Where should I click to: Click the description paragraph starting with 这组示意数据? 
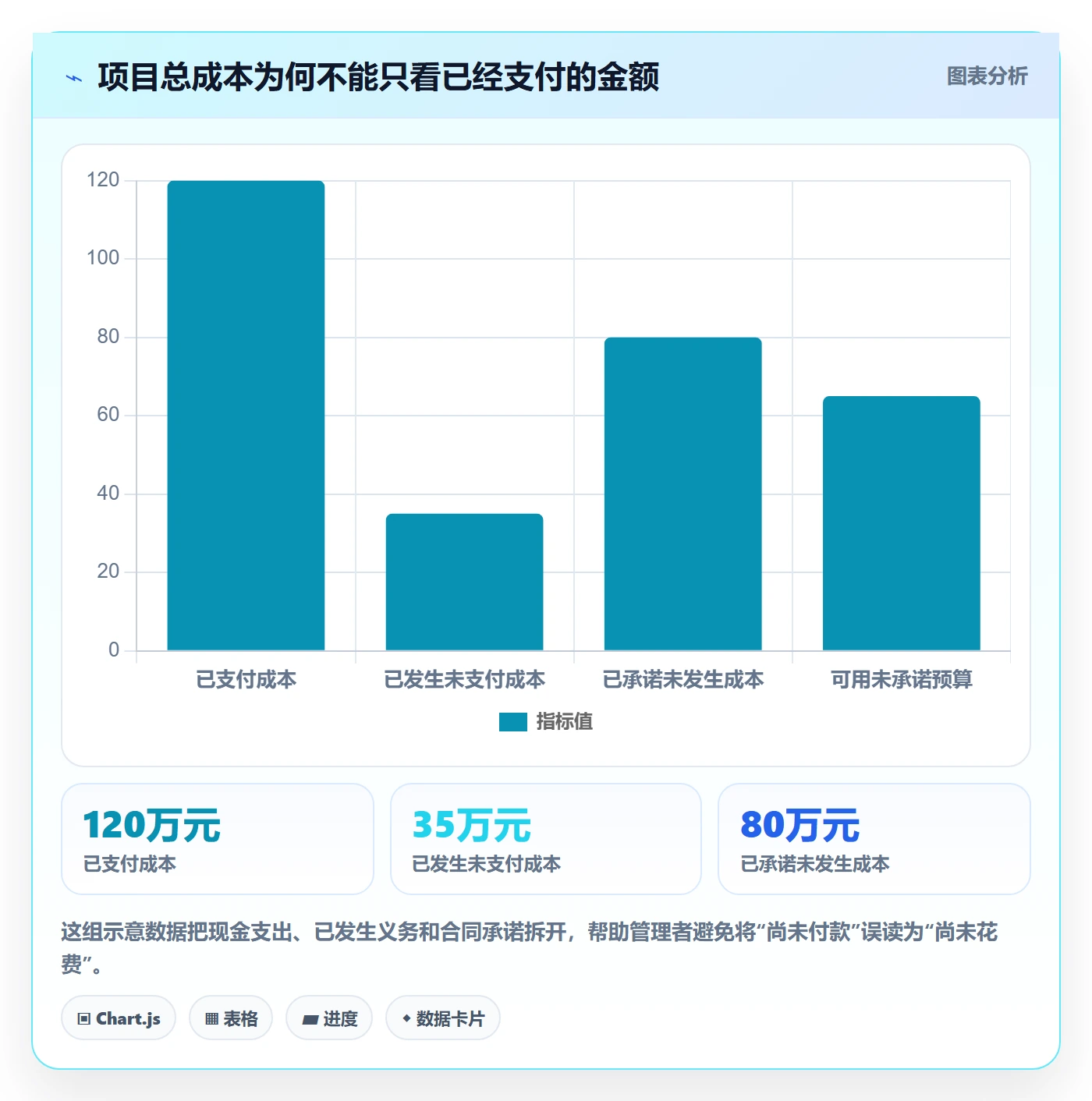click(x=530, y=948)
